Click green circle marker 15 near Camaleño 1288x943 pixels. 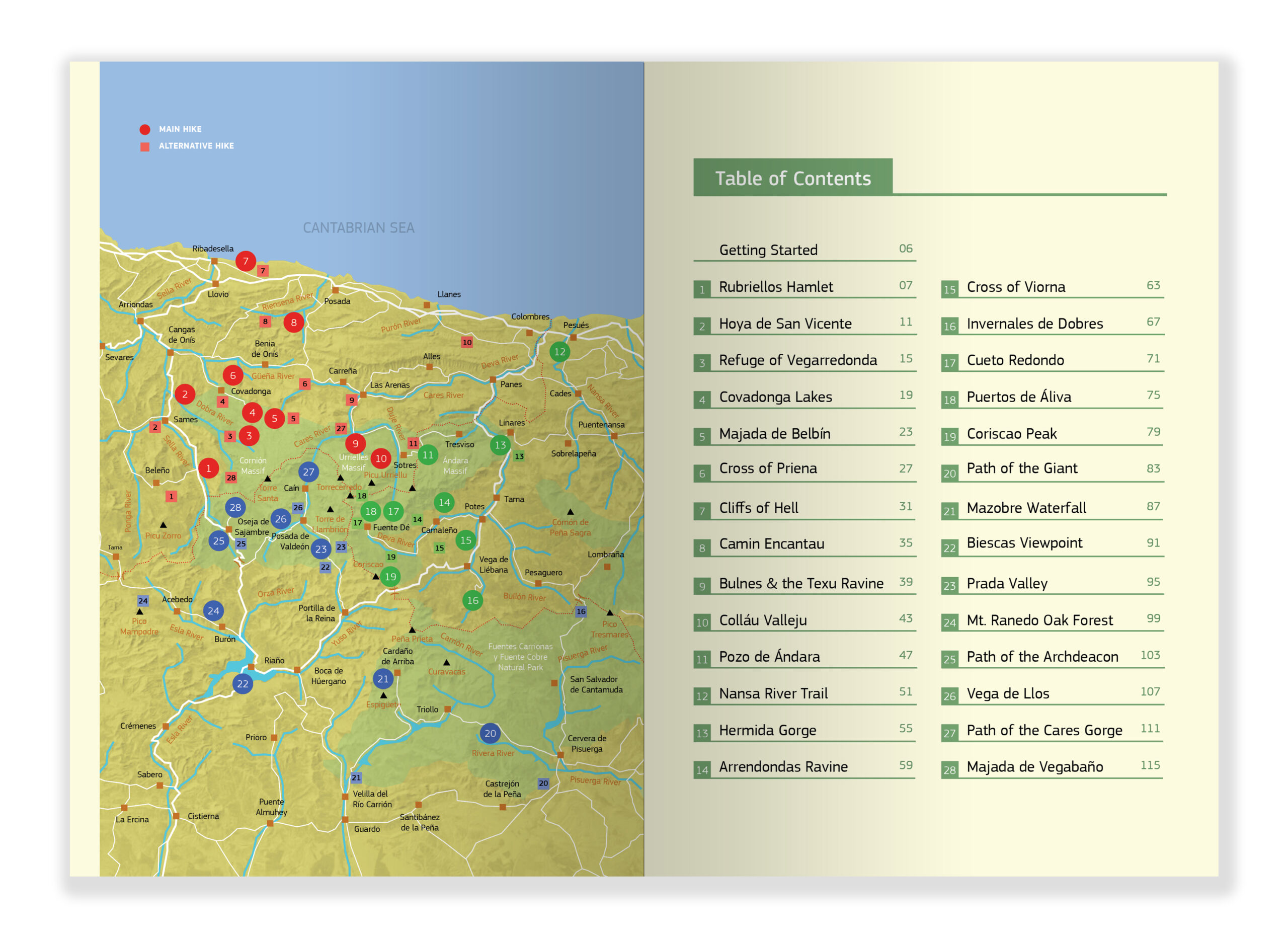466,540
